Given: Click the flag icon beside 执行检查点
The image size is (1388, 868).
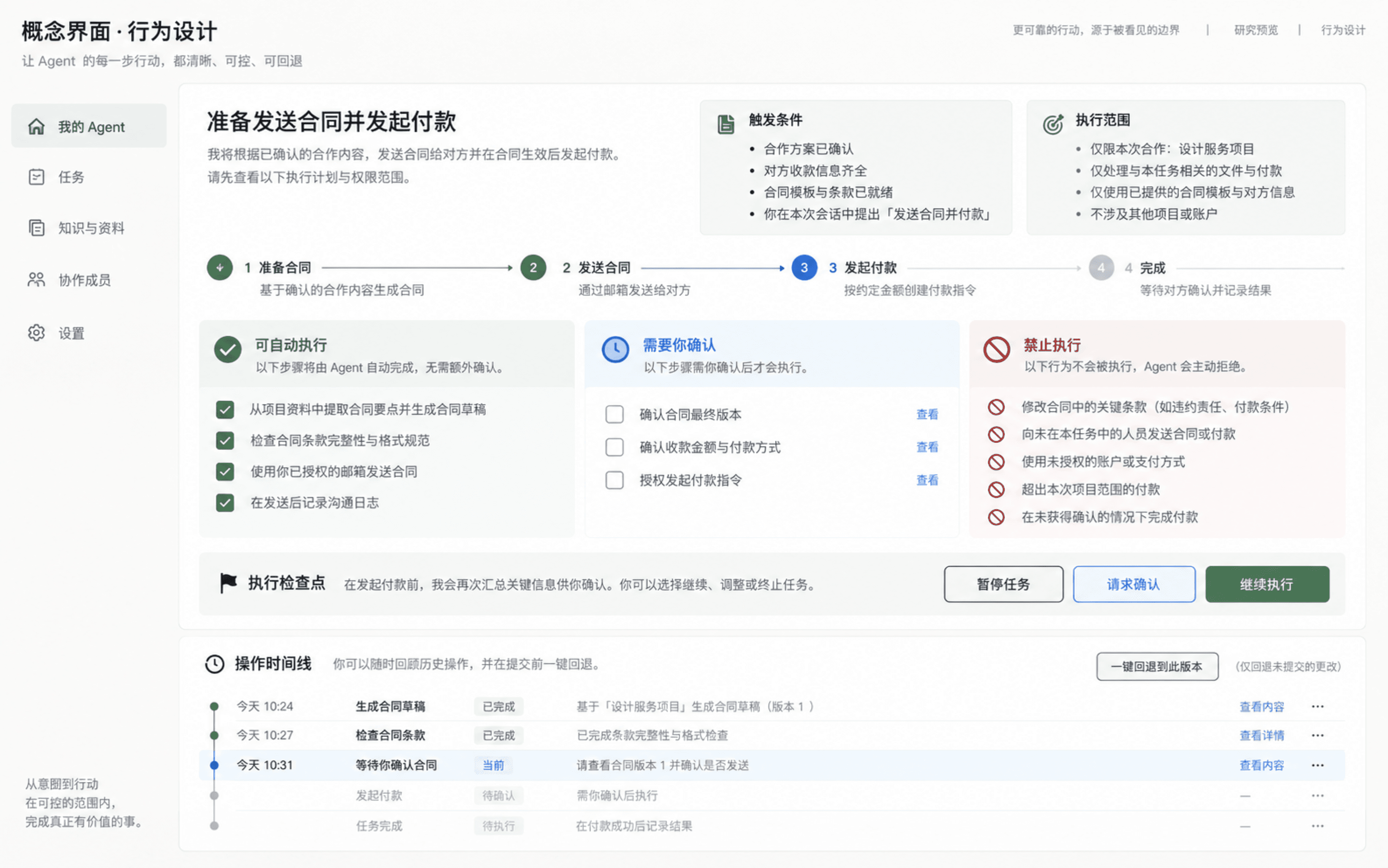Looking at the screenshot, I should (x=228, y=583).
